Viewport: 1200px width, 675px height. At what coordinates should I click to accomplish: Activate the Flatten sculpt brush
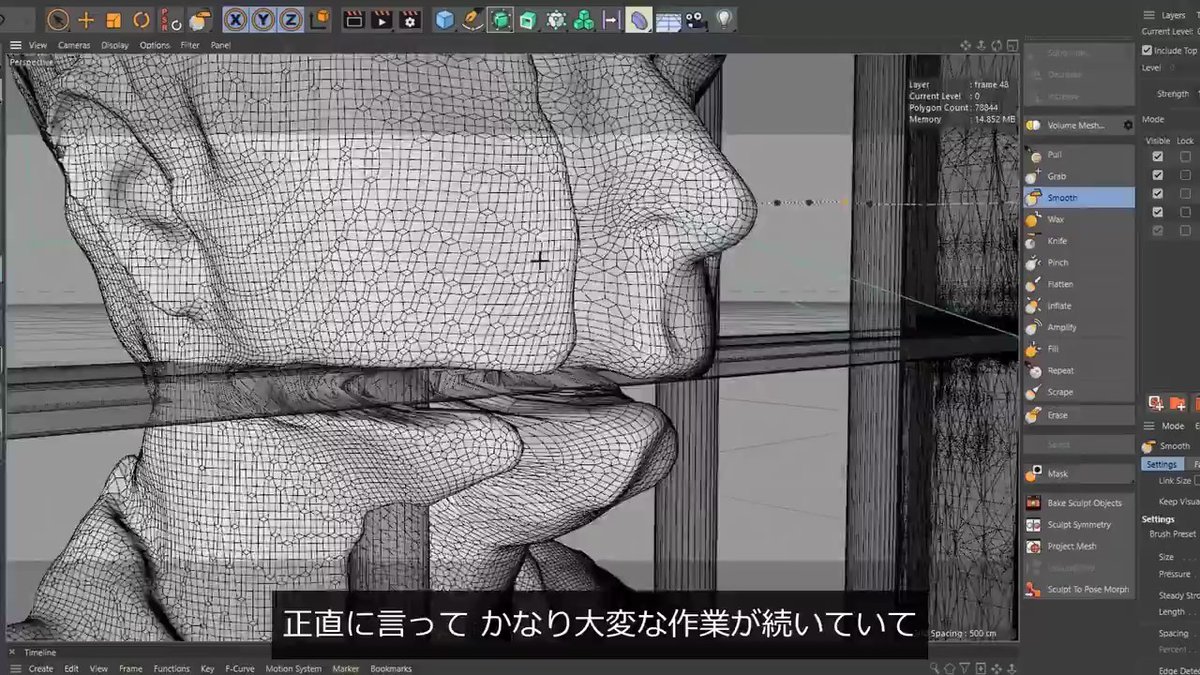coord(1060,284)
